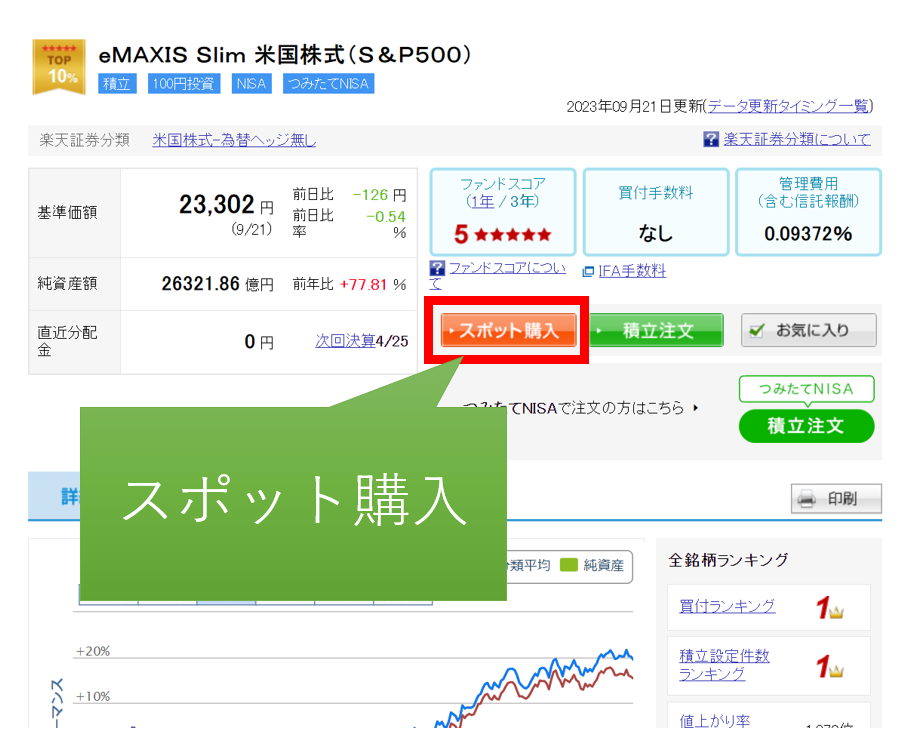Open データ更新タイミング一覧 link

click(789, 106)
